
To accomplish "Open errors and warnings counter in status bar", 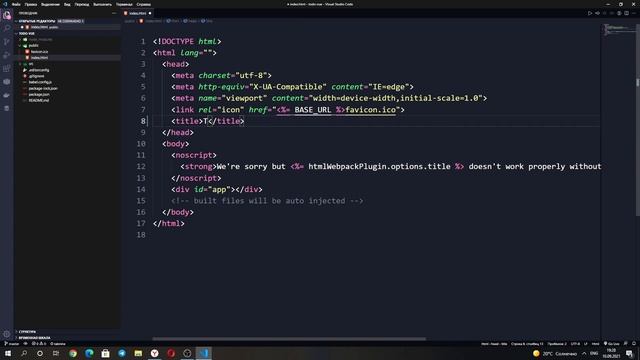I will [39, 344].
